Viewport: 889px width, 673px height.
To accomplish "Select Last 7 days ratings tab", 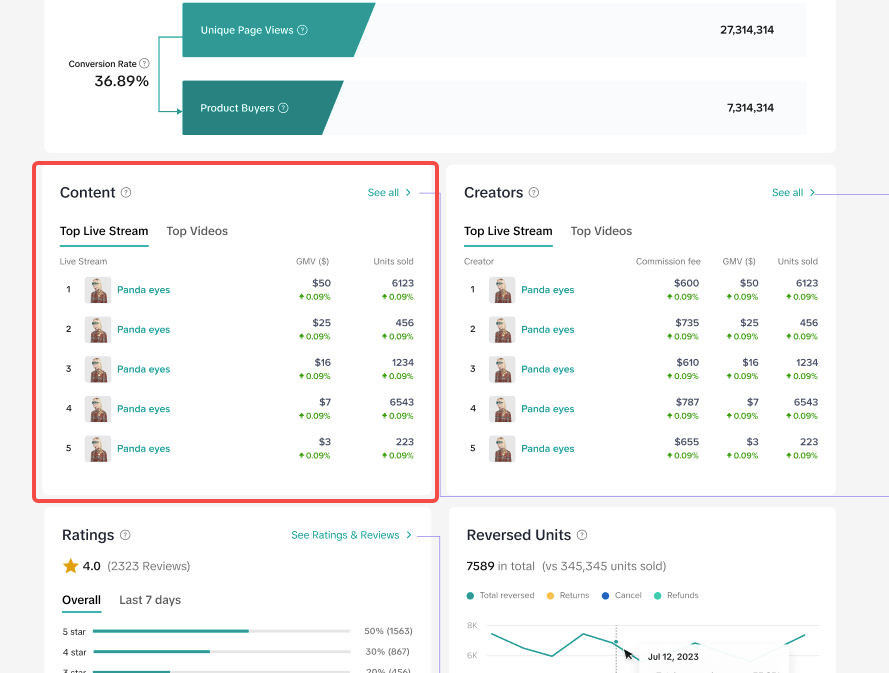I will [150, 600].
